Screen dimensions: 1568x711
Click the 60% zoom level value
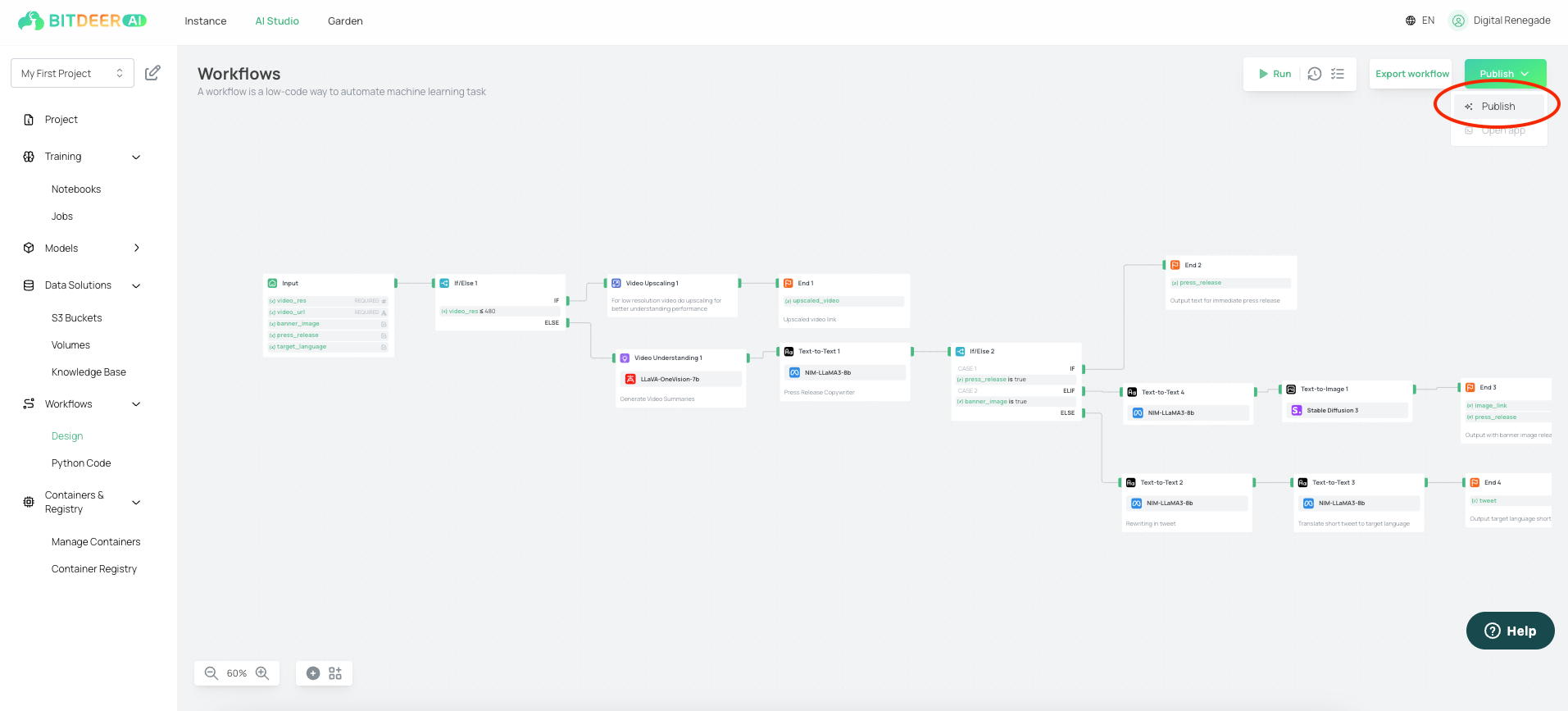pos(237,673)
